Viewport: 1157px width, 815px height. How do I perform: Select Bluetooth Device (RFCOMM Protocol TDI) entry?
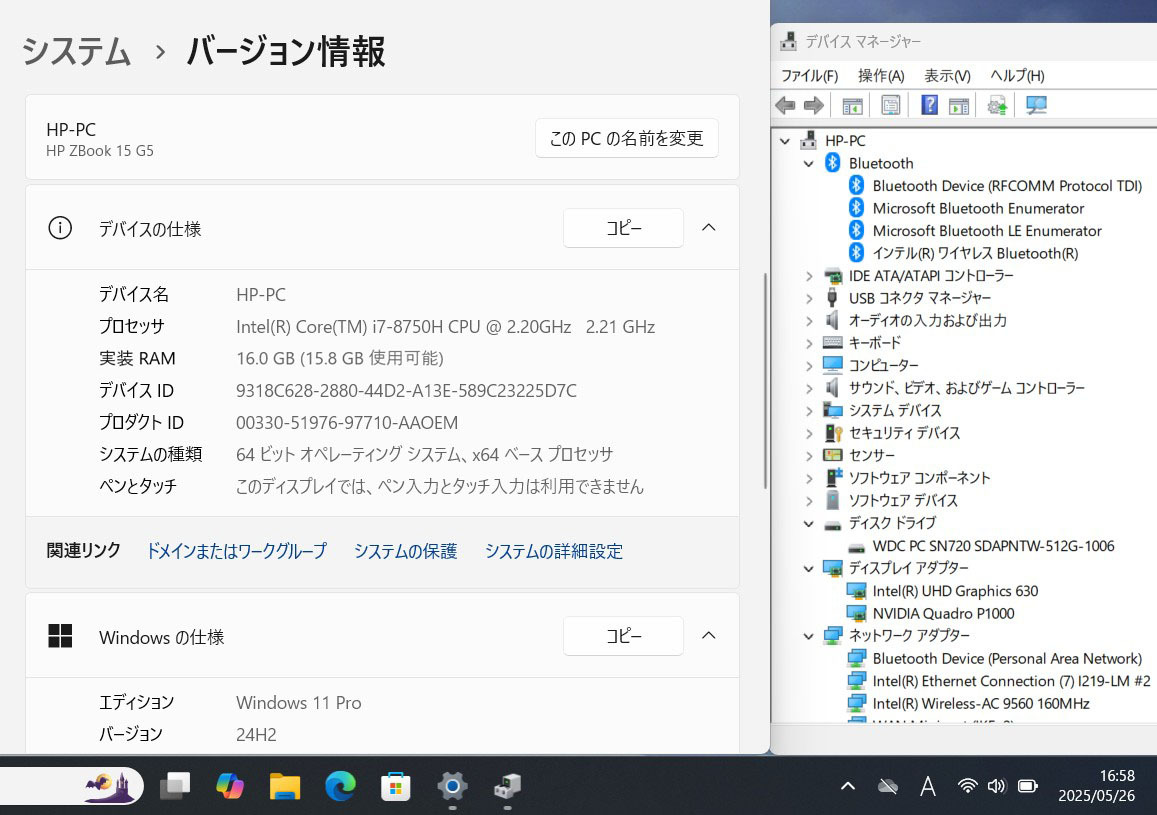[x=1007, y=186]
